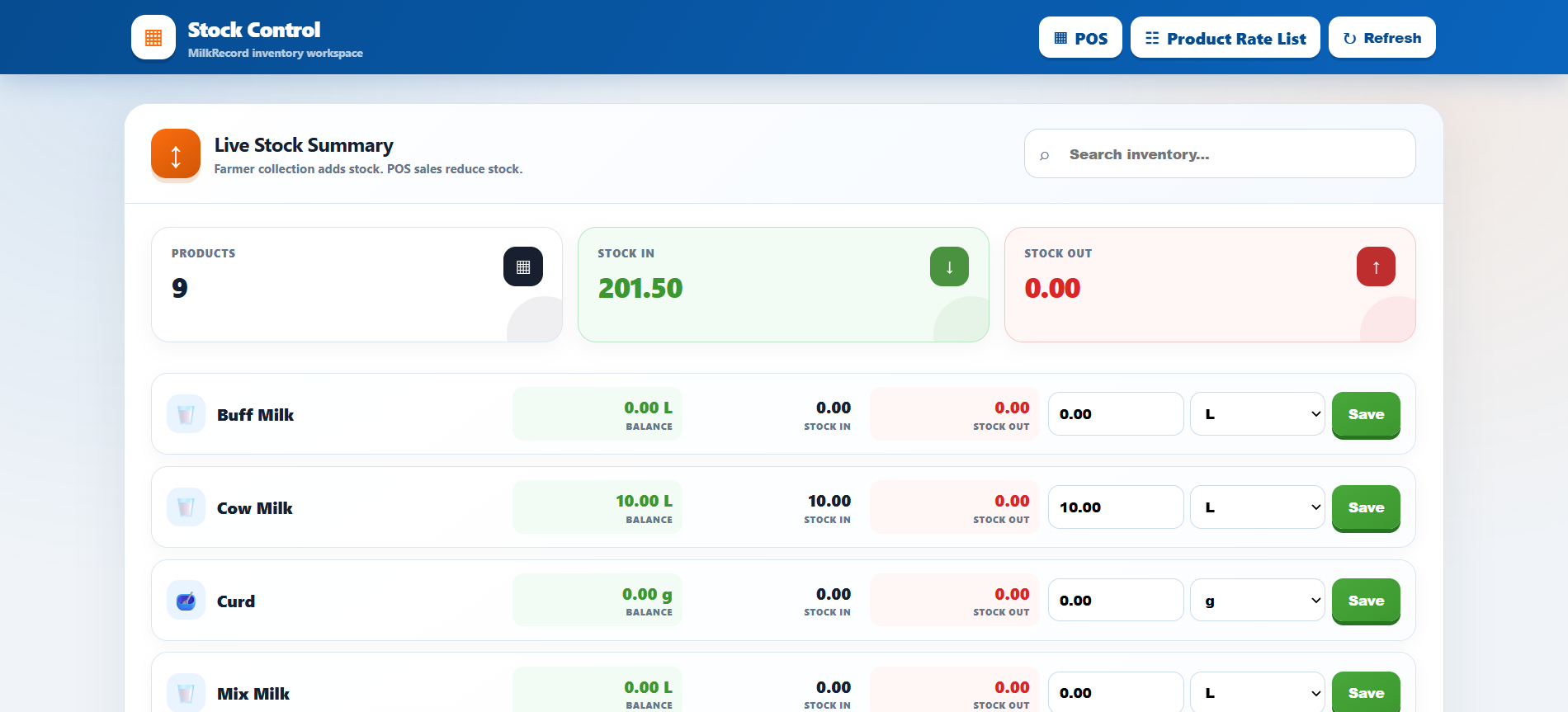Click the Mix Milk glass icon
This screenshot has width=1568, height=712.
tap(186, 693)
